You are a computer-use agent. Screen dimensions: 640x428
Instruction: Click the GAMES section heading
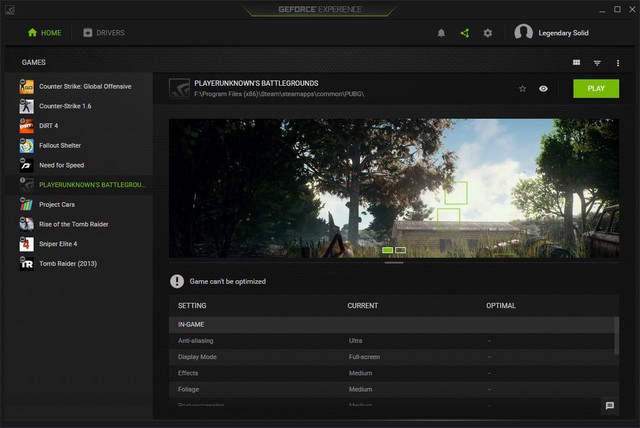coord(33,62)
